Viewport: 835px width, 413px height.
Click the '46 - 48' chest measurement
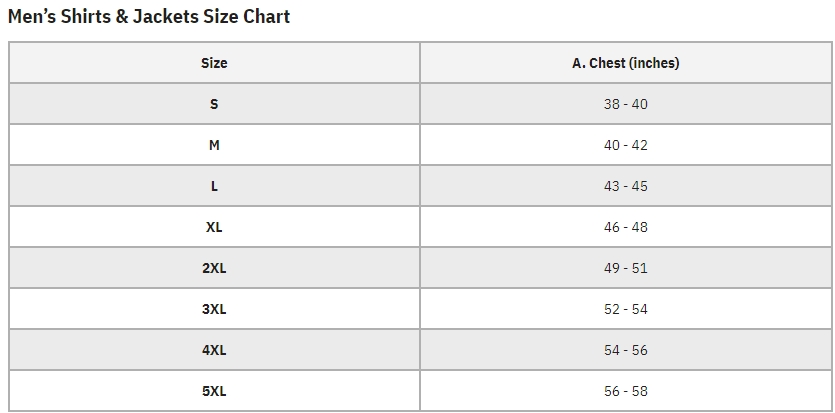[625, 227]
